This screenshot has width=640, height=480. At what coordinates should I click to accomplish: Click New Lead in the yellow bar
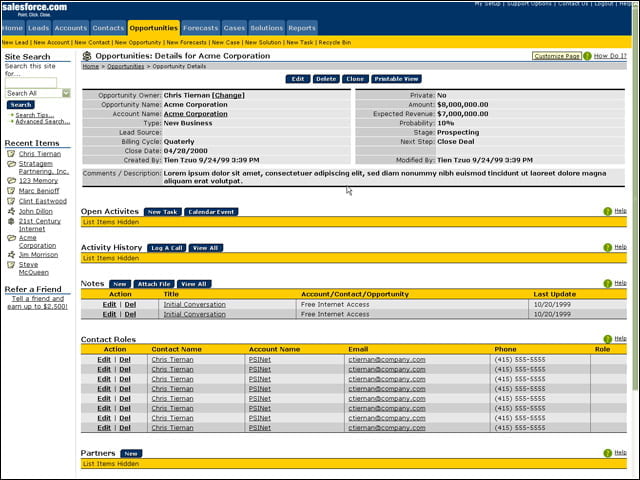click(15, 42)
